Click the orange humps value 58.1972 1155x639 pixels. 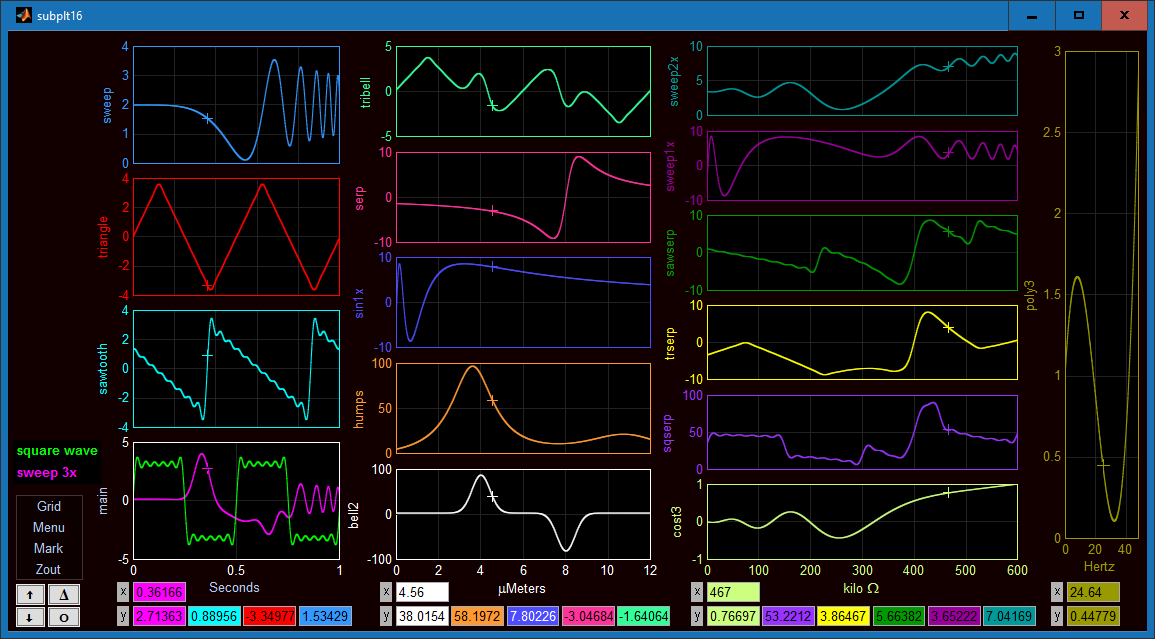tap(478, 615)
